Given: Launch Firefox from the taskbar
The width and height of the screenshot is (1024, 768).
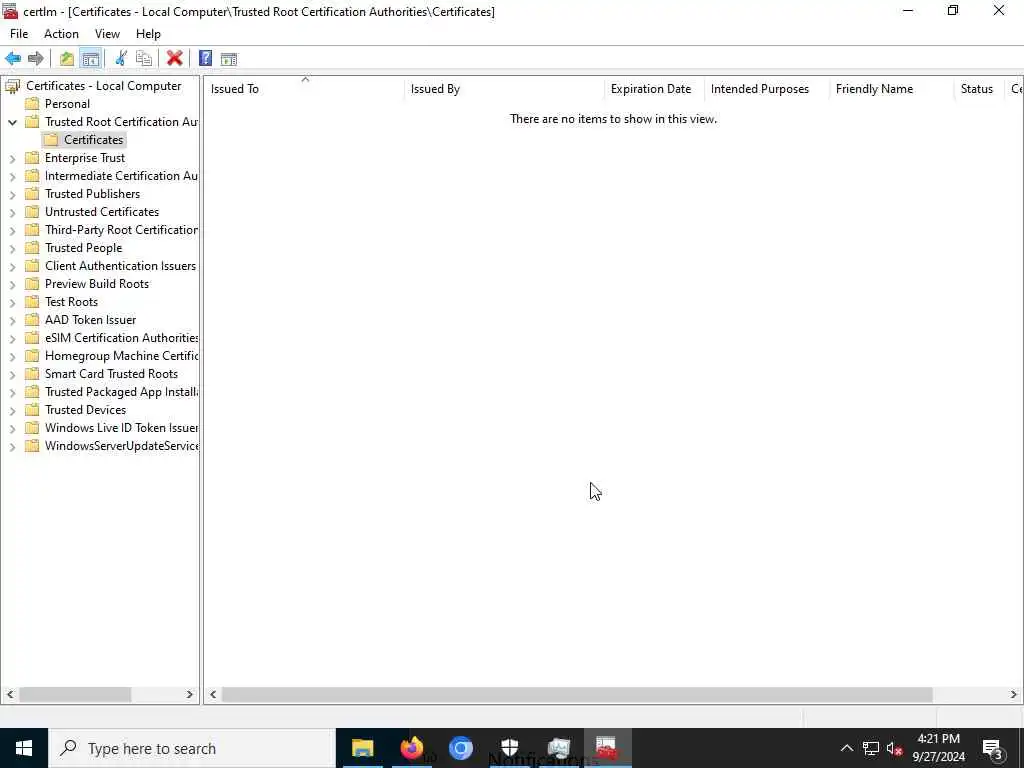Looking at the screenshot, I should tap(411, 748).
